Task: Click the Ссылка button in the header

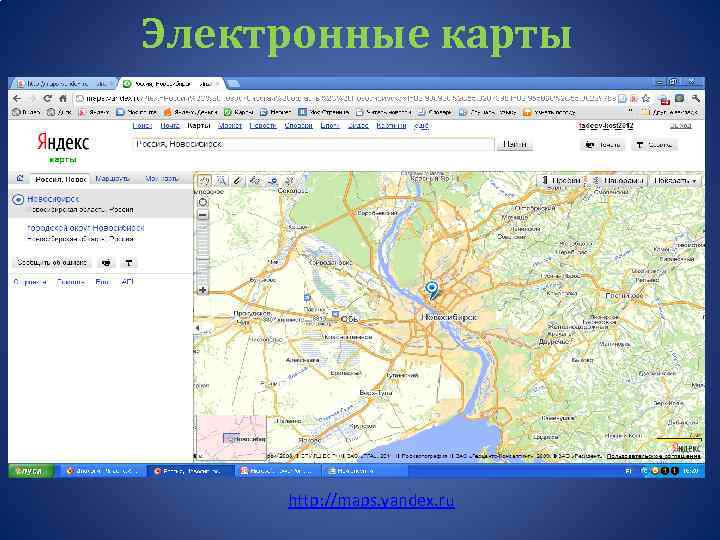Action: [654, 145]
